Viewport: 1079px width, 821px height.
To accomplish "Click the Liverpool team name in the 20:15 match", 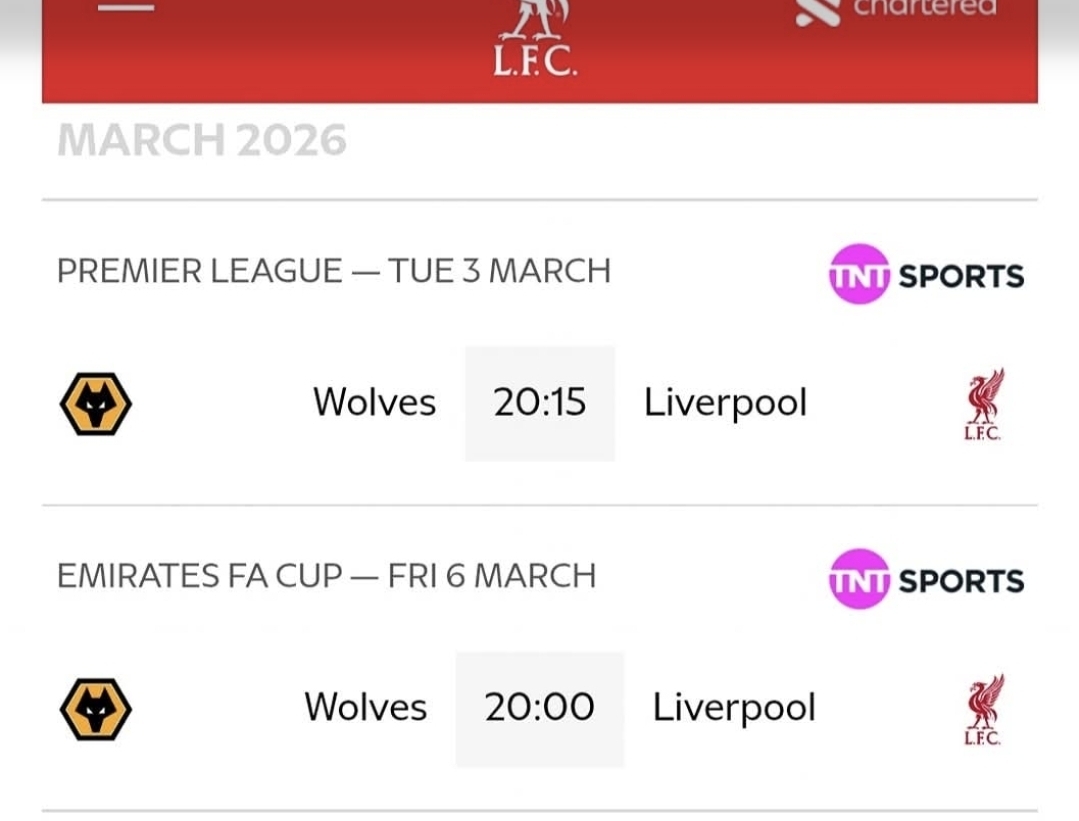I will [725, 403].
